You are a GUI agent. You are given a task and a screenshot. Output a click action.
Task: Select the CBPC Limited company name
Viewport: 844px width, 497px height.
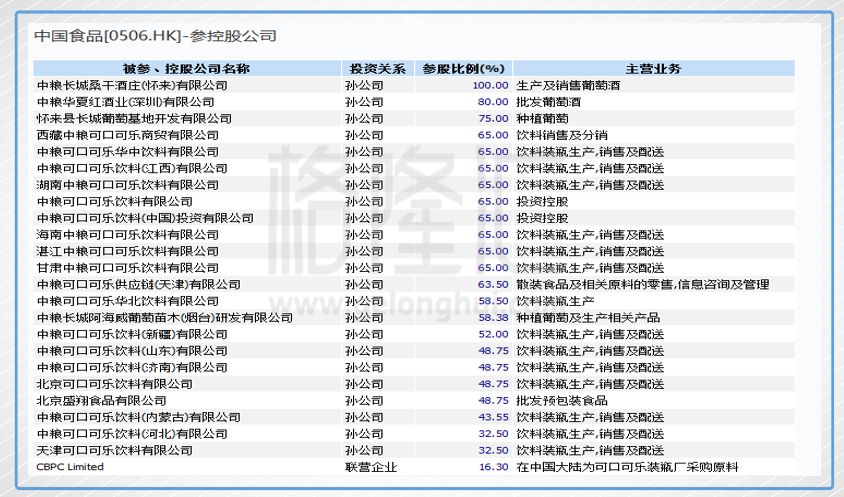(x=70, y=467)
